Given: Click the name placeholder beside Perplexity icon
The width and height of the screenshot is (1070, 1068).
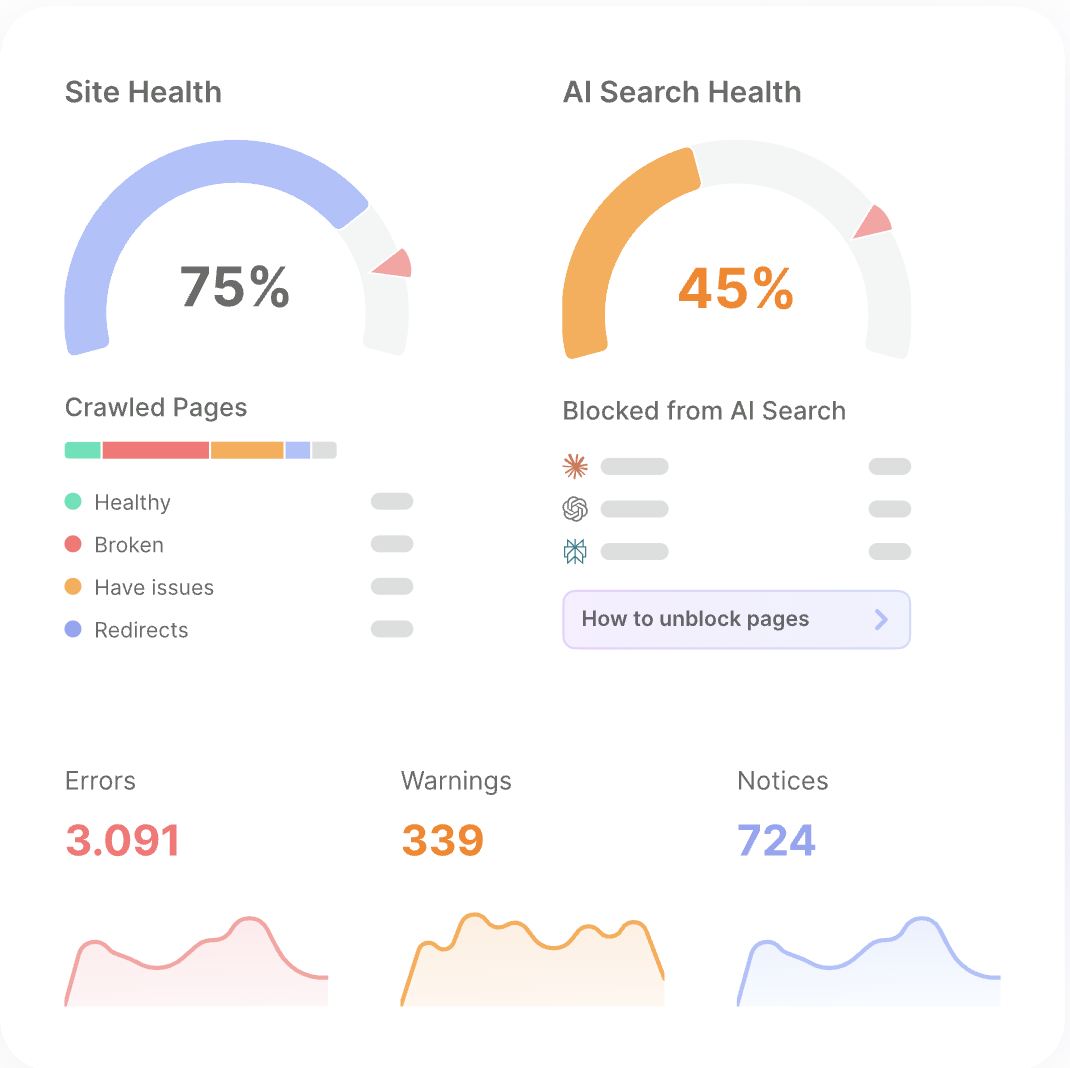Looking at the screenshot, I should click(x=635, y=551).
